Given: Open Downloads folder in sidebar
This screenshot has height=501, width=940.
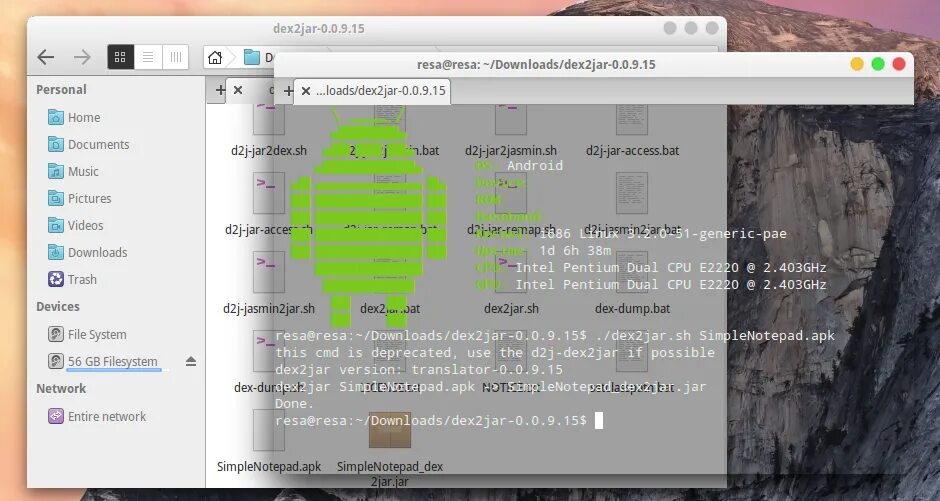Looking at the screenshot, I should click(88, 252).
